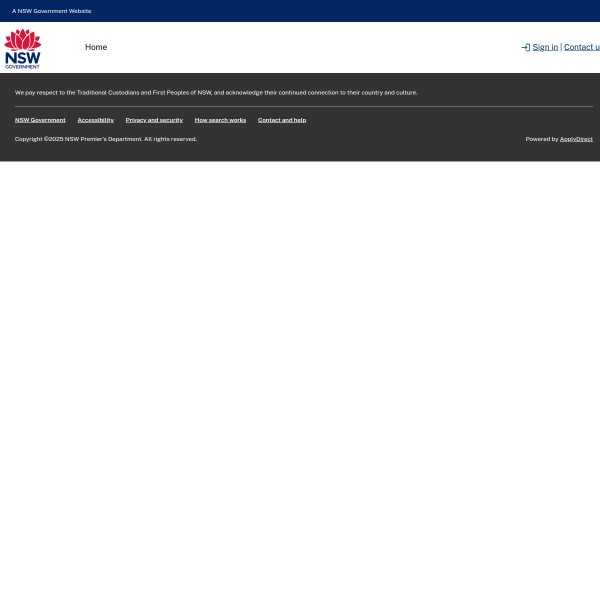
Task: Open the Sign in link
Action: point(545,47)
